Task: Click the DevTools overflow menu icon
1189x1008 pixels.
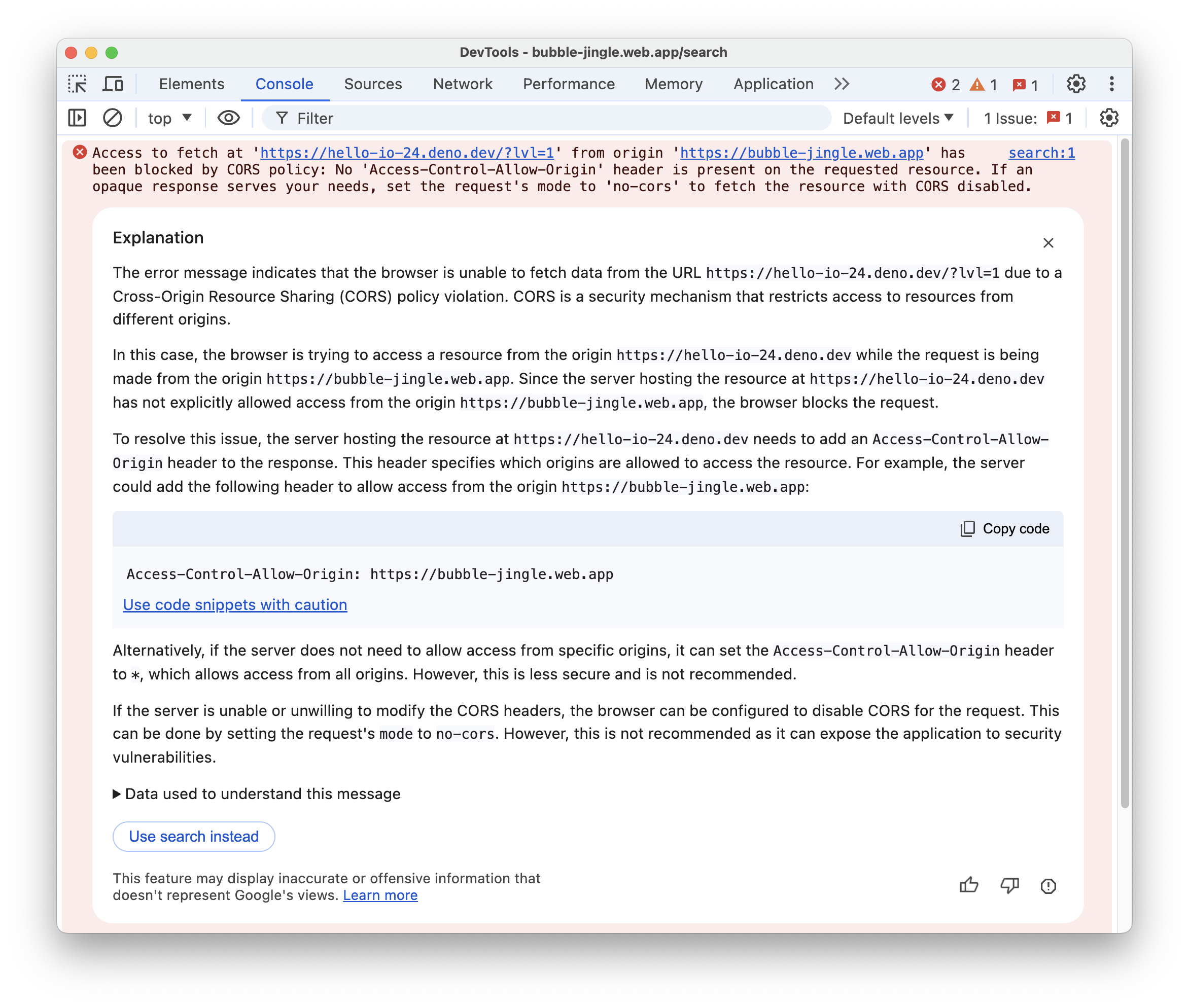Action: point(1111,84)
